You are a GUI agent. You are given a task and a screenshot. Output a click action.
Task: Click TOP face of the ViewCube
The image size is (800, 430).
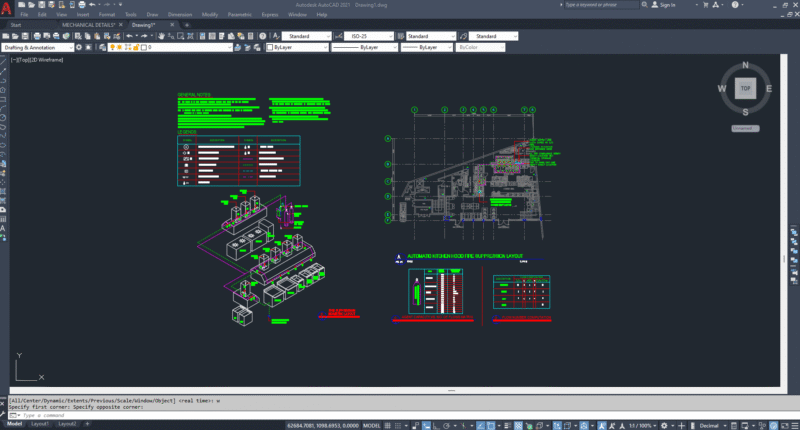point(745,88)
